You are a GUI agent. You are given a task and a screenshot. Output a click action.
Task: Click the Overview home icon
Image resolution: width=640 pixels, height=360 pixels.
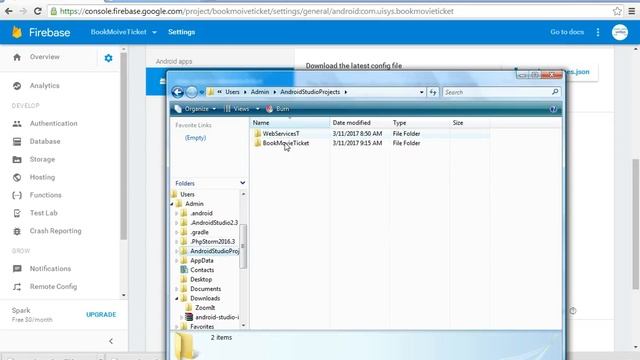pyautogui.click(x=17, y=57)
